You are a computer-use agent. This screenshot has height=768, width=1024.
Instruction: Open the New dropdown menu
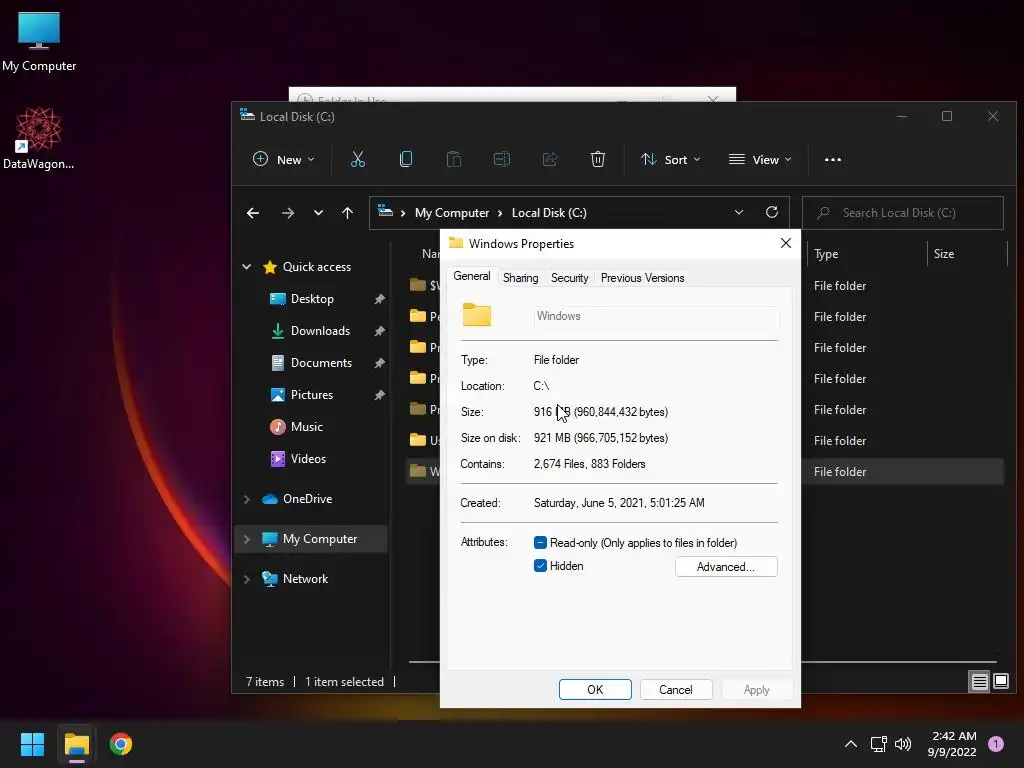[283, 159]
